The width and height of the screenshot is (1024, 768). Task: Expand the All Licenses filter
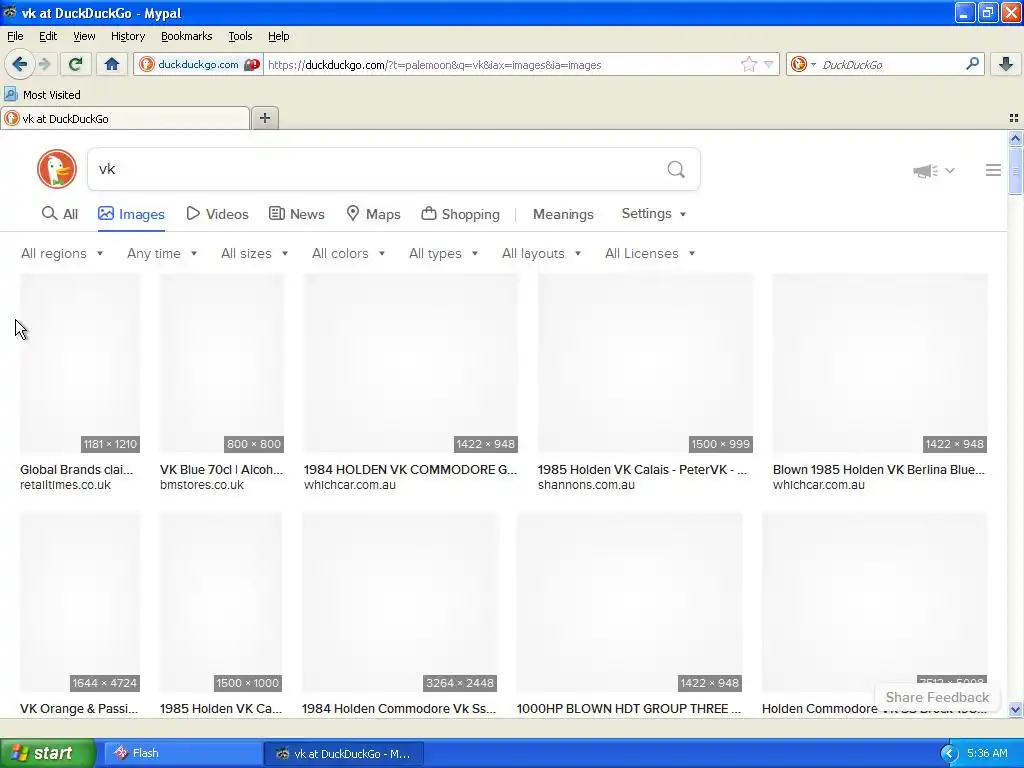[x=650, y=253]
